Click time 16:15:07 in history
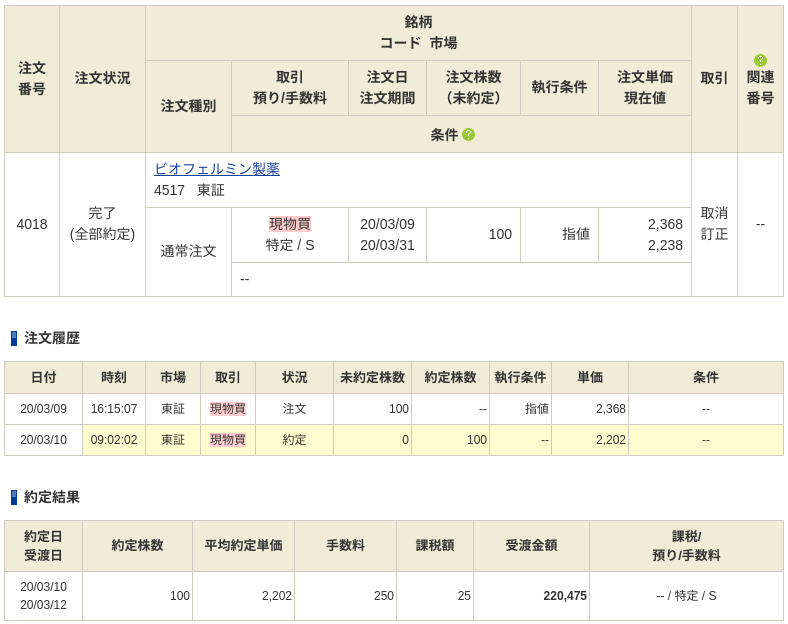Screen dimensions: 788x624 click(114, 409)
